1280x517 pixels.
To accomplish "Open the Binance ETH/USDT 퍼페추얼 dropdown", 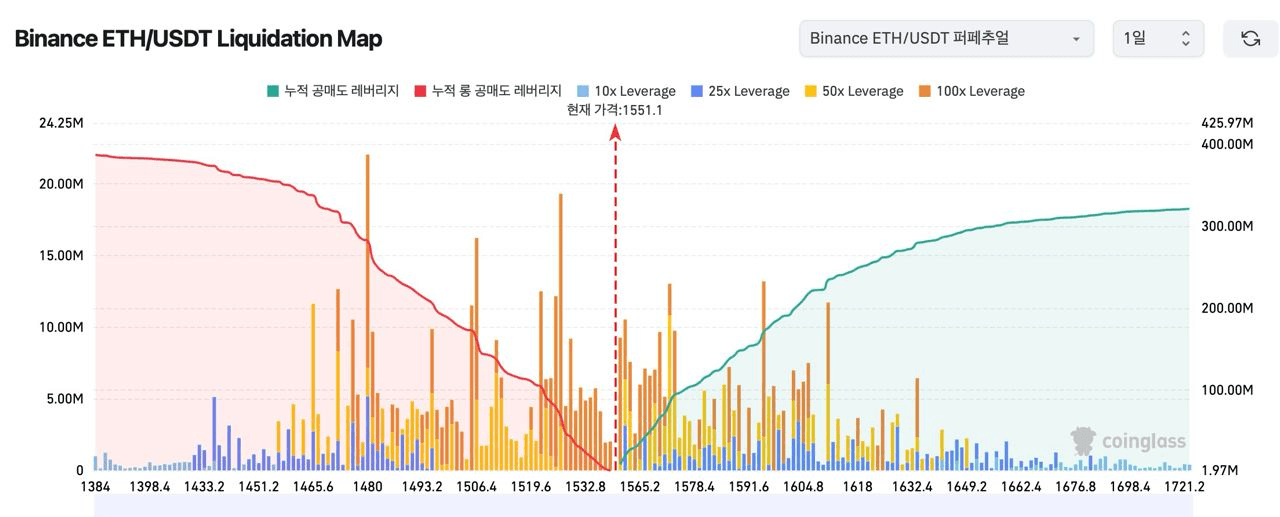I will (x=947, y=38).
